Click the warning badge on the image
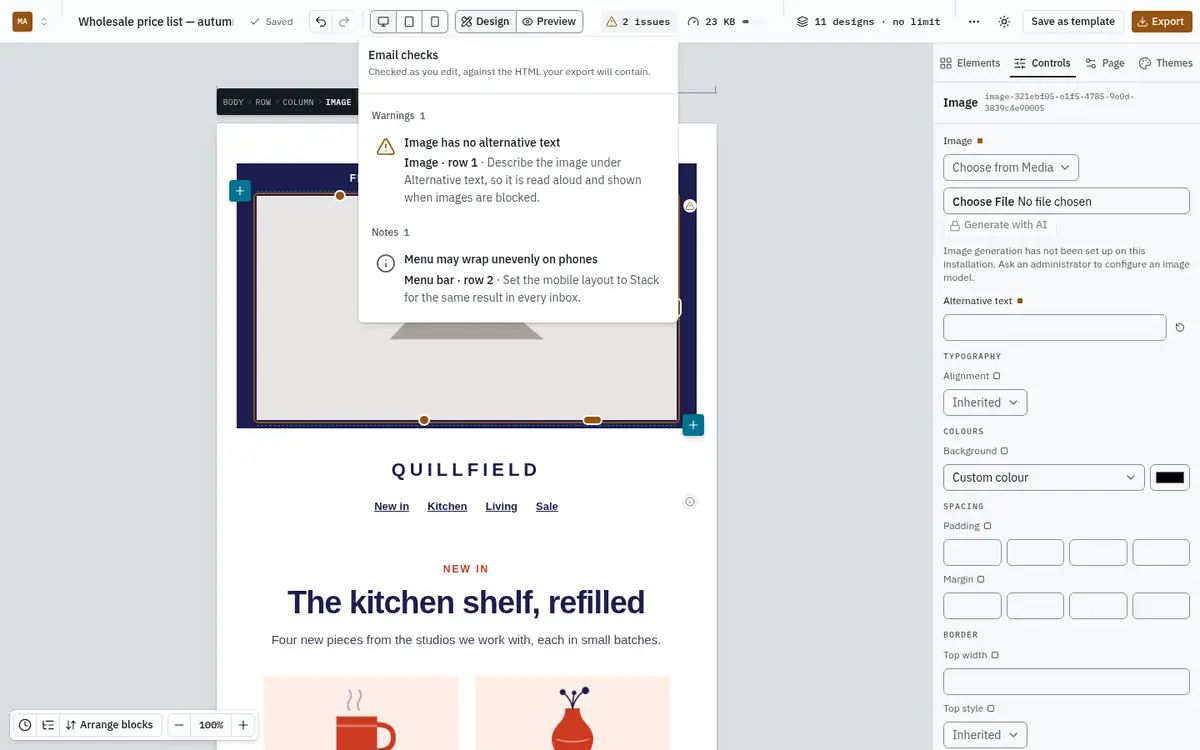Screen dimensions: 1200x750 [689, 205]
